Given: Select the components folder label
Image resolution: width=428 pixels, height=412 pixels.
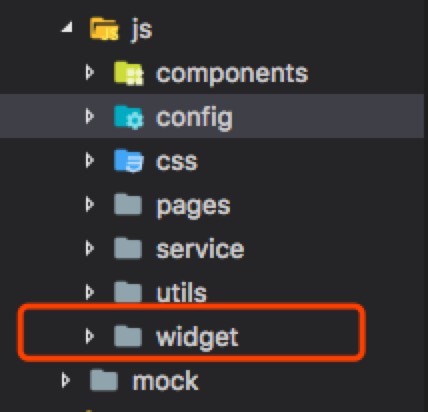Looking at the screenshot, I should 232,74.
